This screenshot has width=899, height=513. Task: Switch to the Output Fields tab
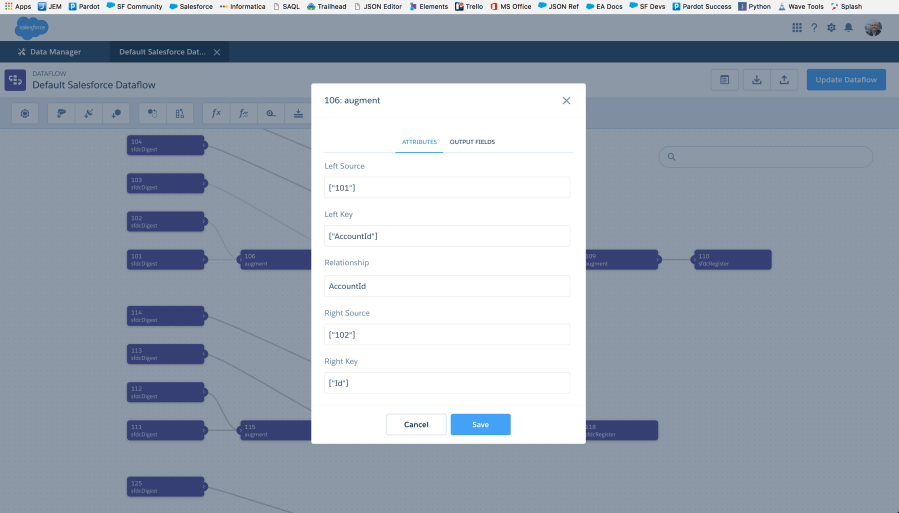coord(471,142)
